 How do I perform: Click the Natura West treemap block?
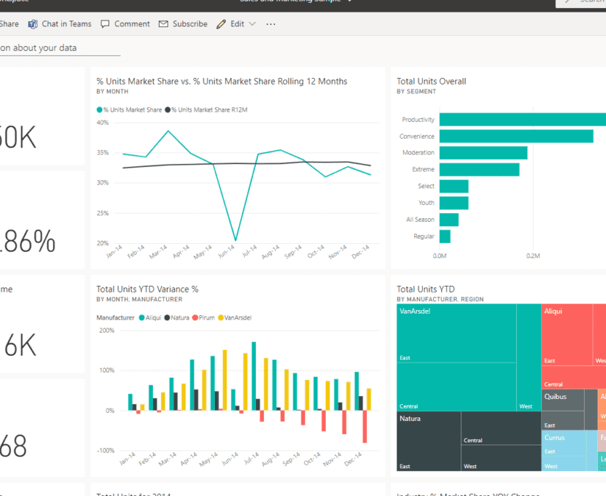click(x=501, y=458)
